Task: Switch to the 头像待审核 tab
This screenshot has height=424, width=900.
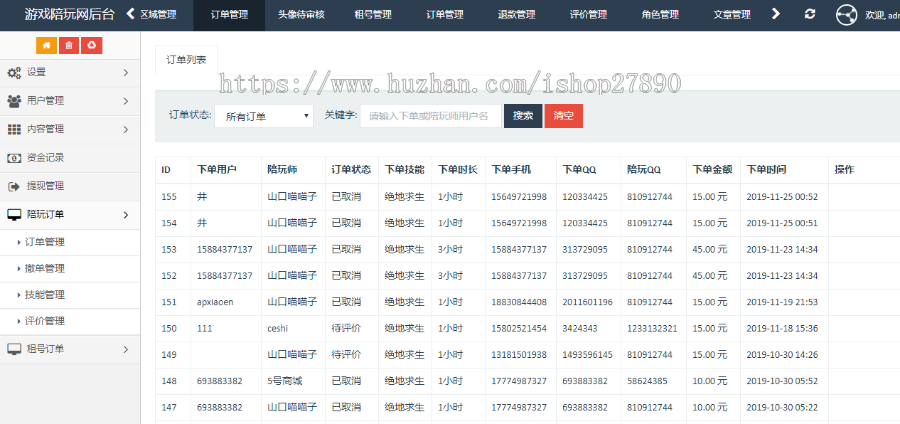Action: 301,15
